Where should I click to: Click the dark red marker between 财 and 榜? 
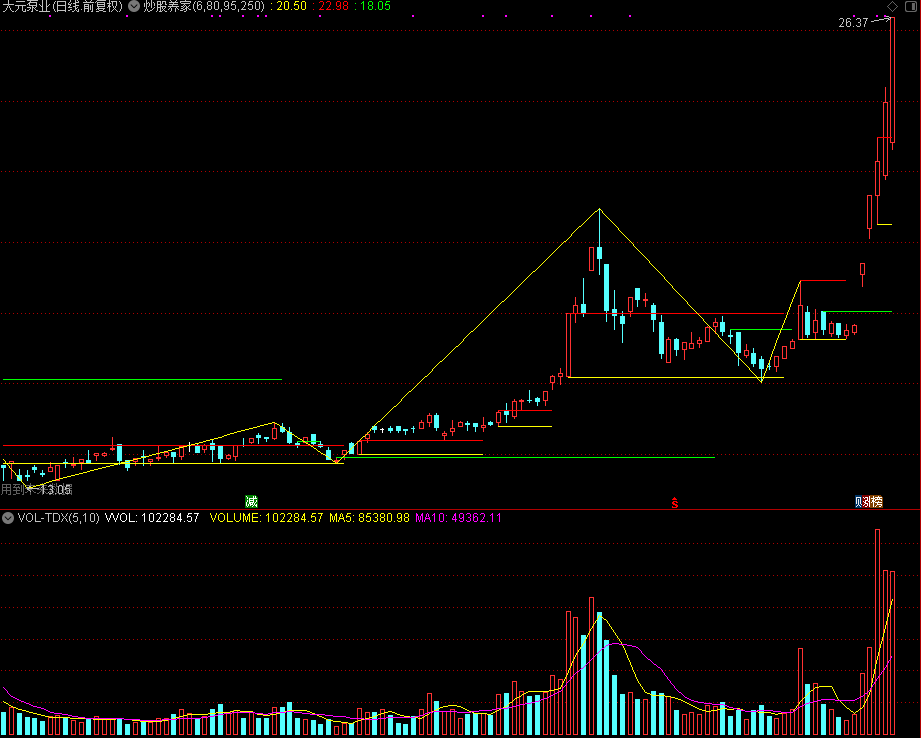867,501
